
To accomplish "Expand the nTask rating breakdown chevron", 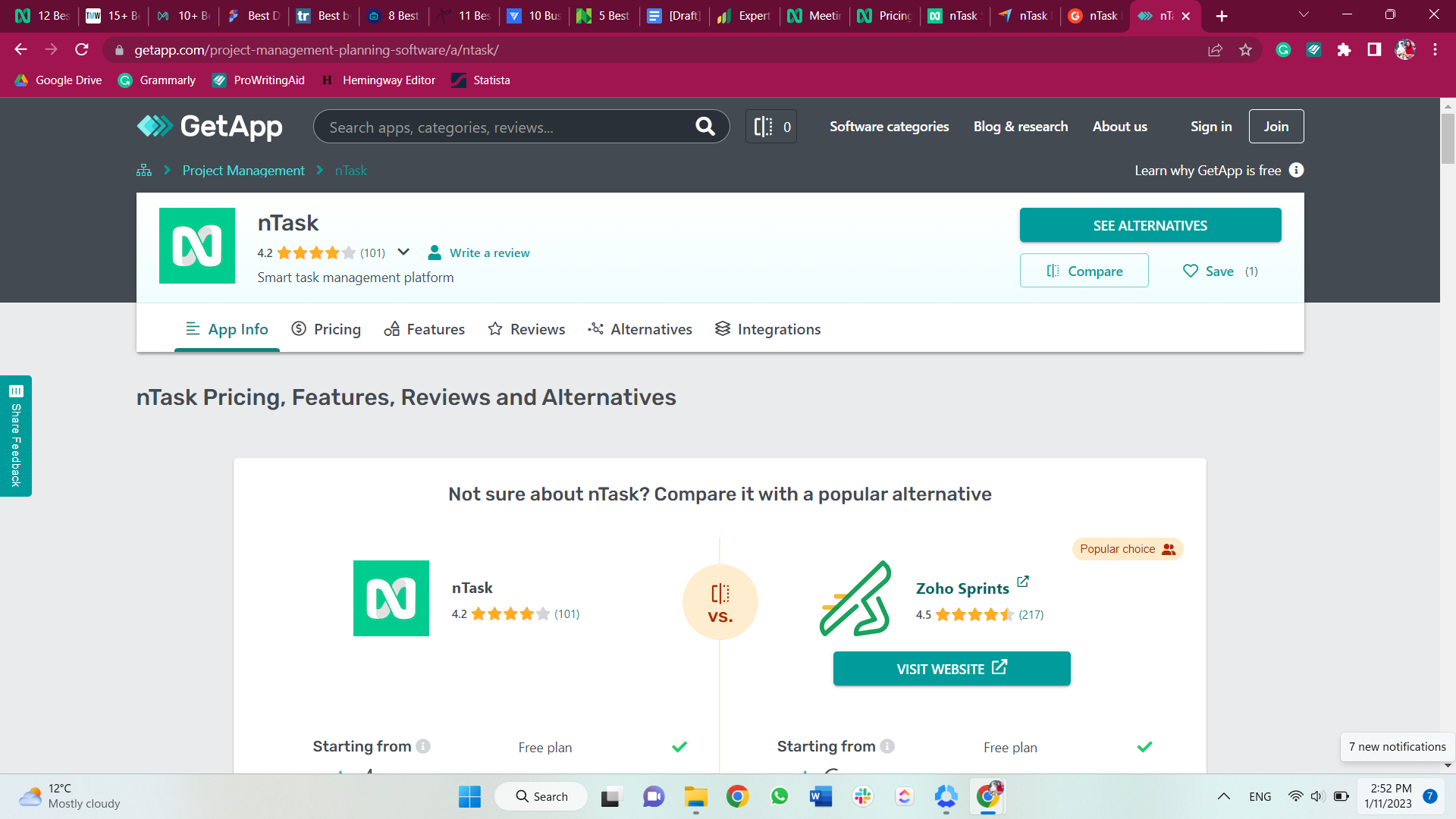I will point(403,252).
